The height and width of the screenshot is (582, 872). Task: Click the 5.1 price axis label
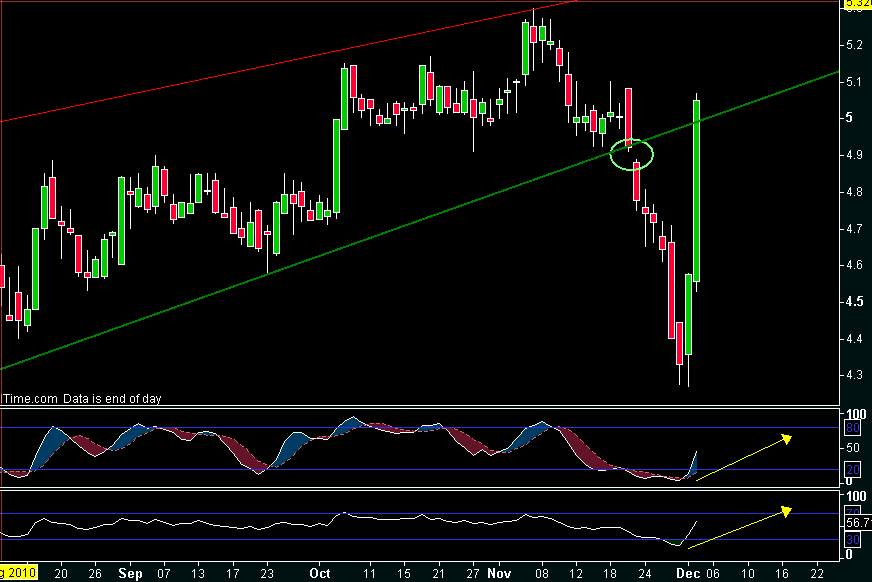(x=854, y=82)
